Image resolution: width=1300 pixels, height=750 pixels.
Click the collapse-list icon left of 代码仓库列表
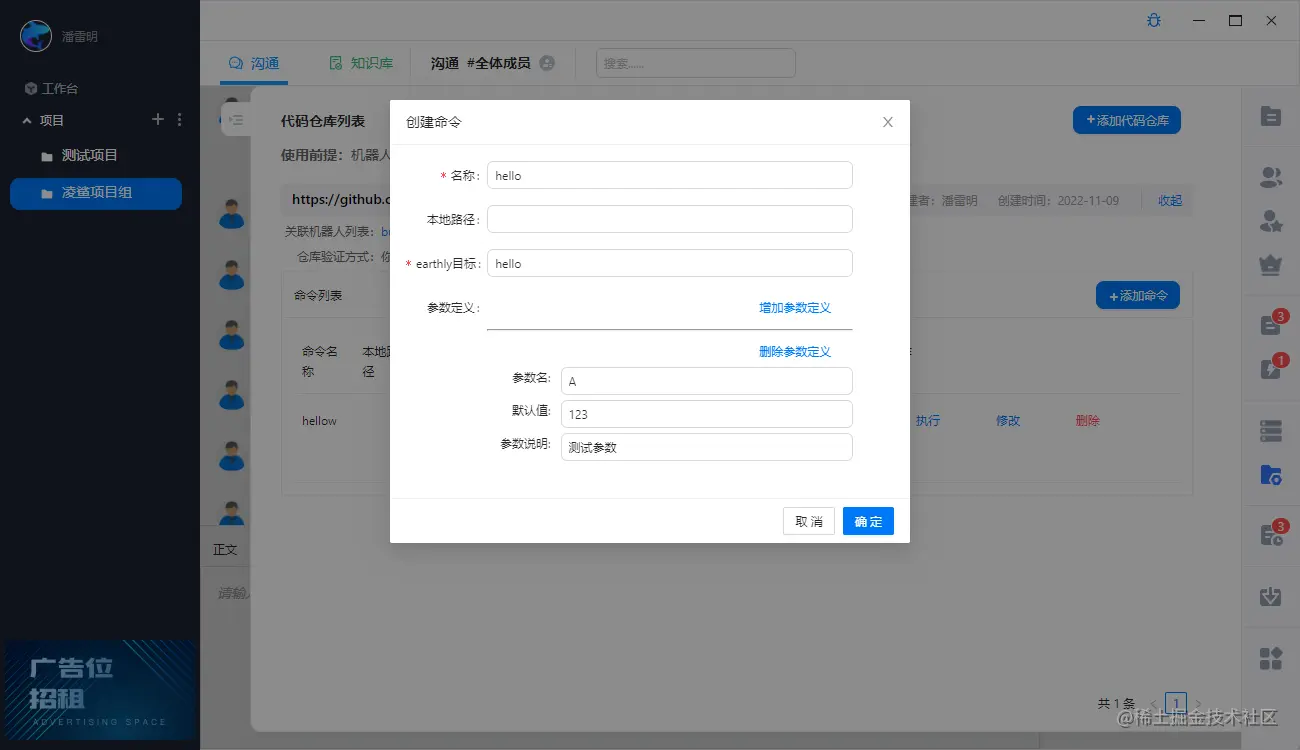point(236,120)
